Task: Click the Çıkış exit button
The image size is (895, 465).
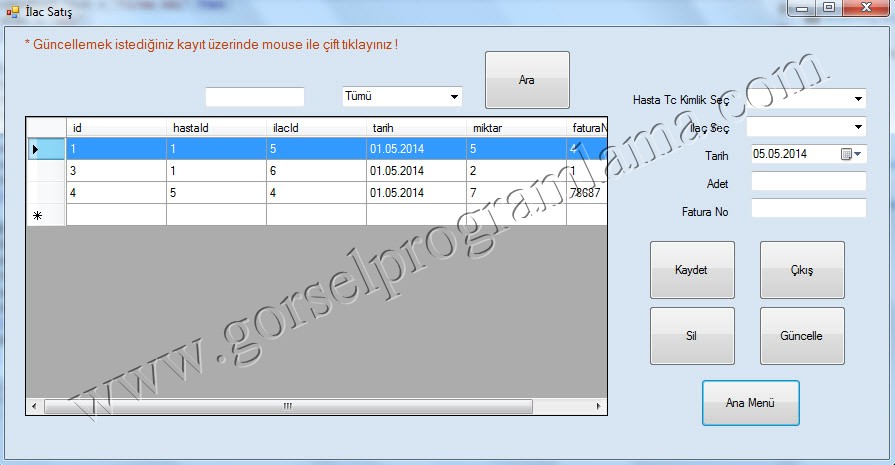Action: [x=802, y=270]
